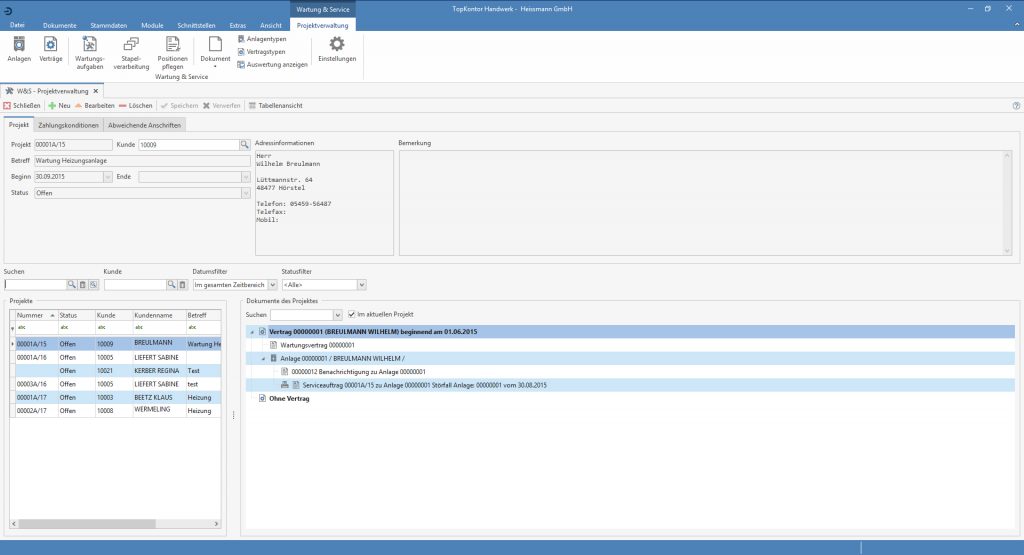Collapse the ribbon with top-right chevron
Image resolution: width=1024 pixels, height=555 pixels.
[1016, 25]
